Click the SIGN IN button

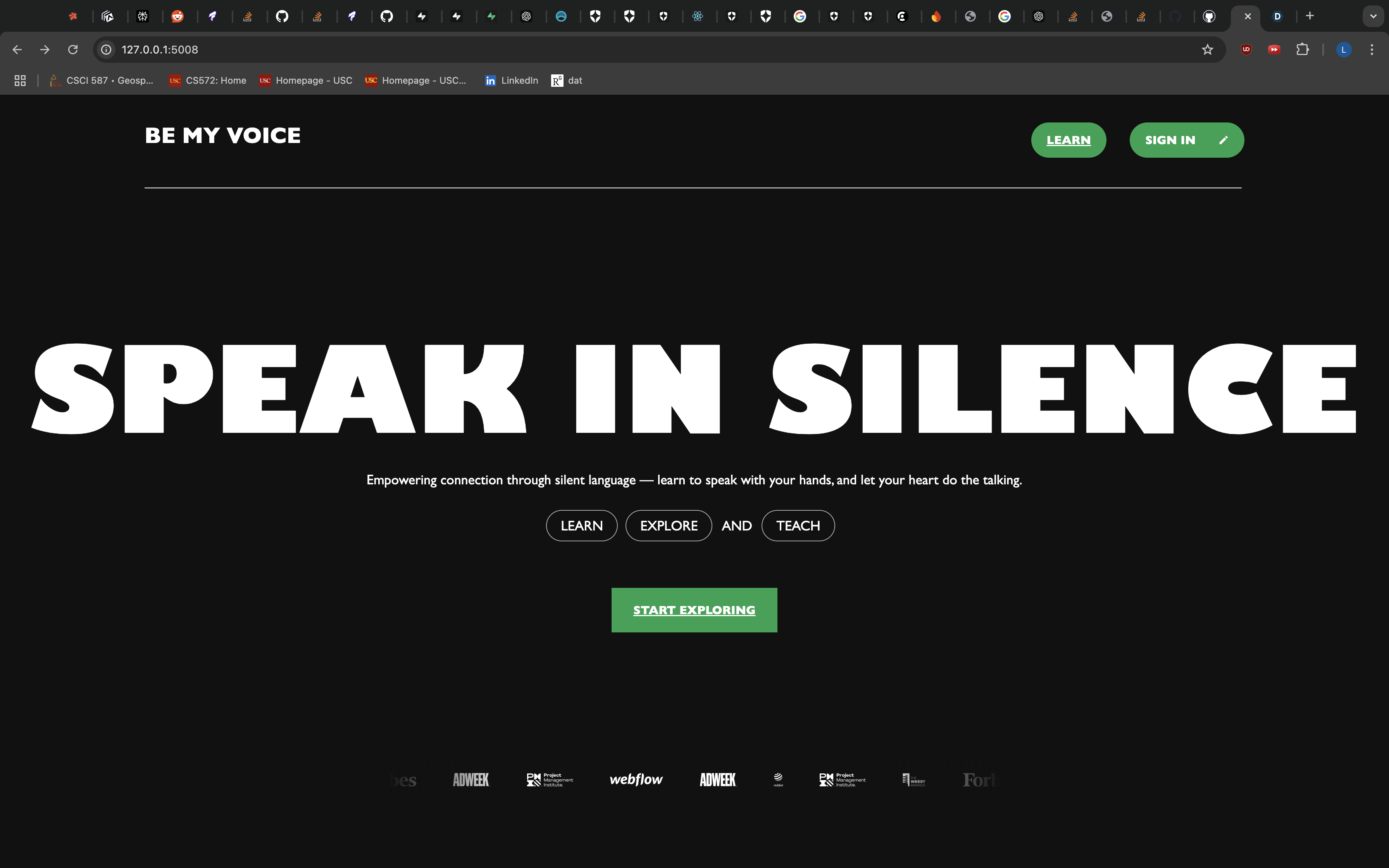1186,140
